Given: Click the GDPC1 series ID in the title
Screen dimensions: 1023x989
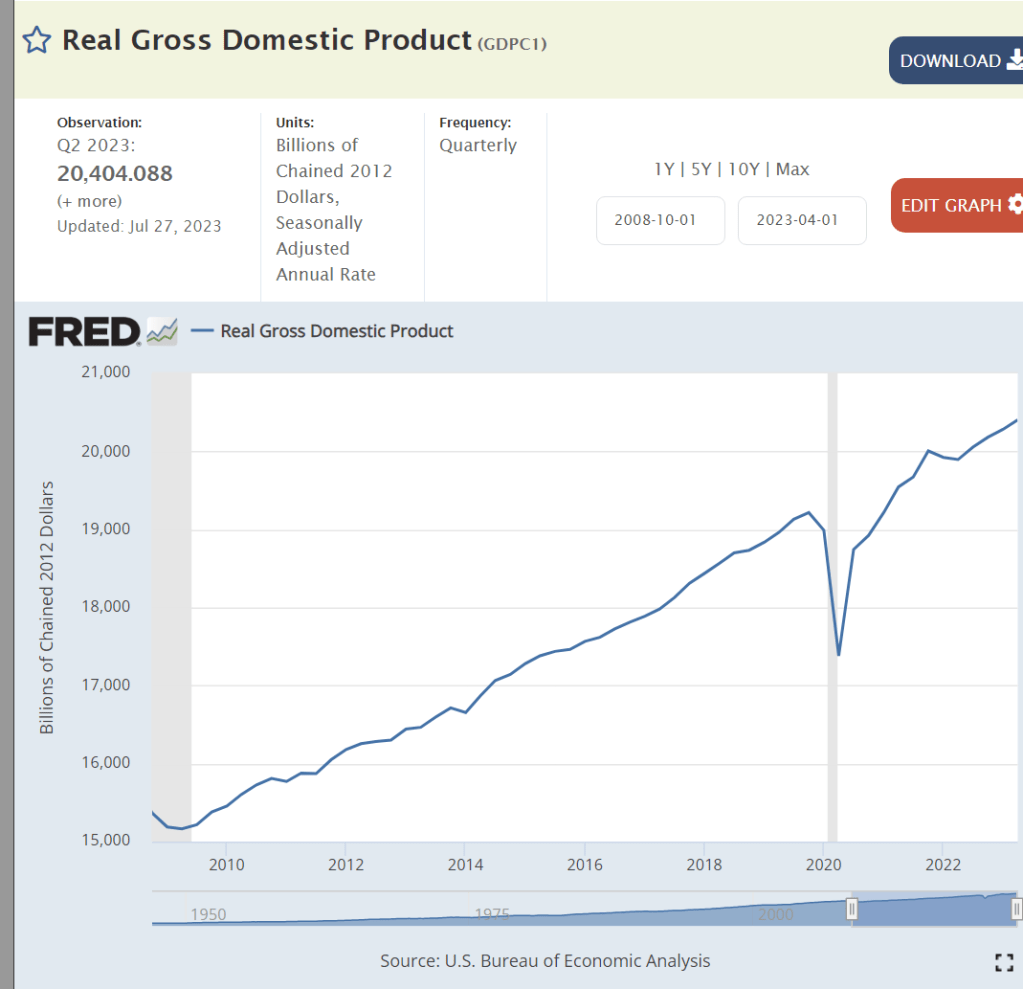Looking at the screenshot, I should point(512,43).
